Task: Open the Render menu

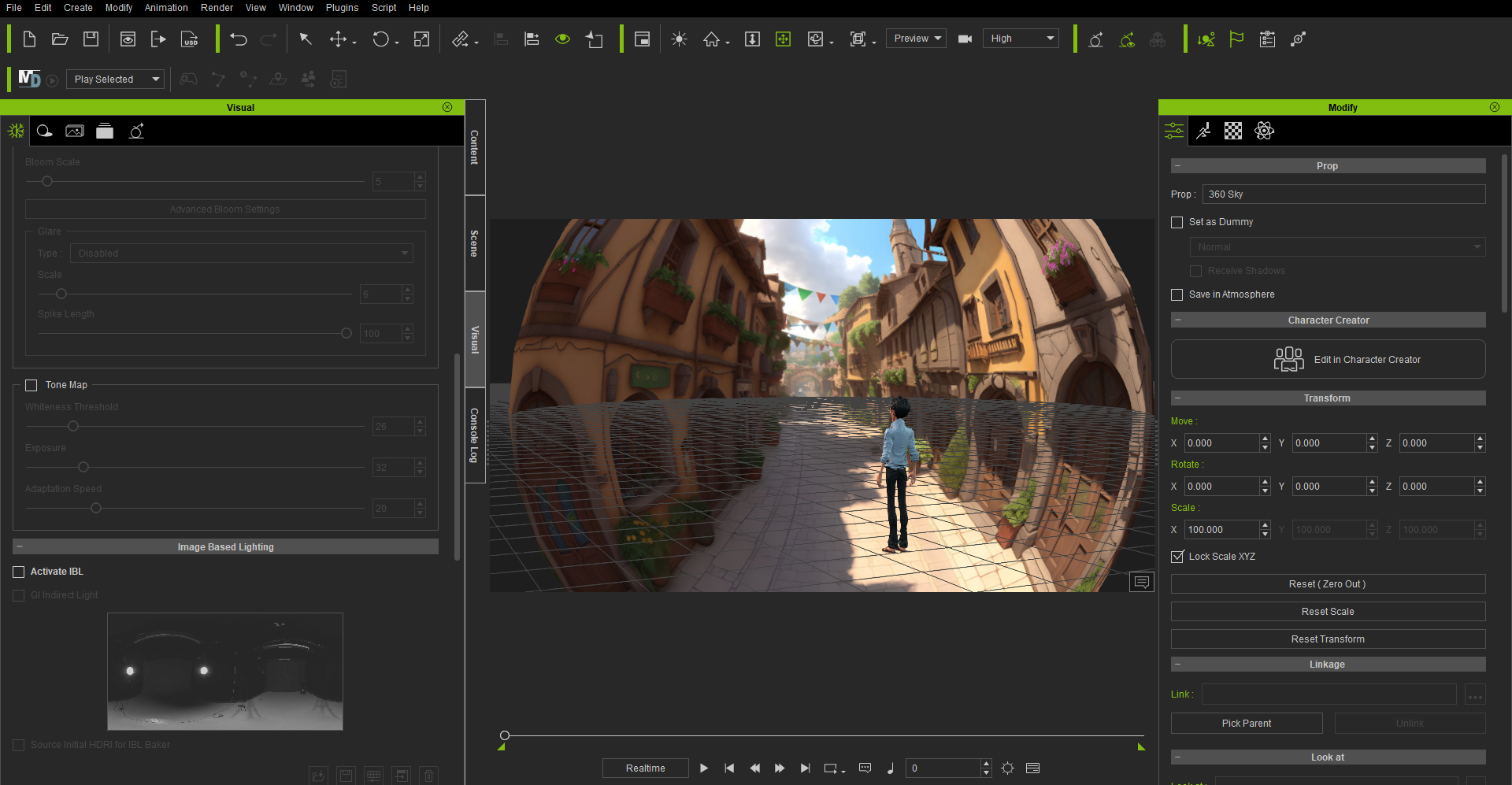Action: click(x=217, y=8)
